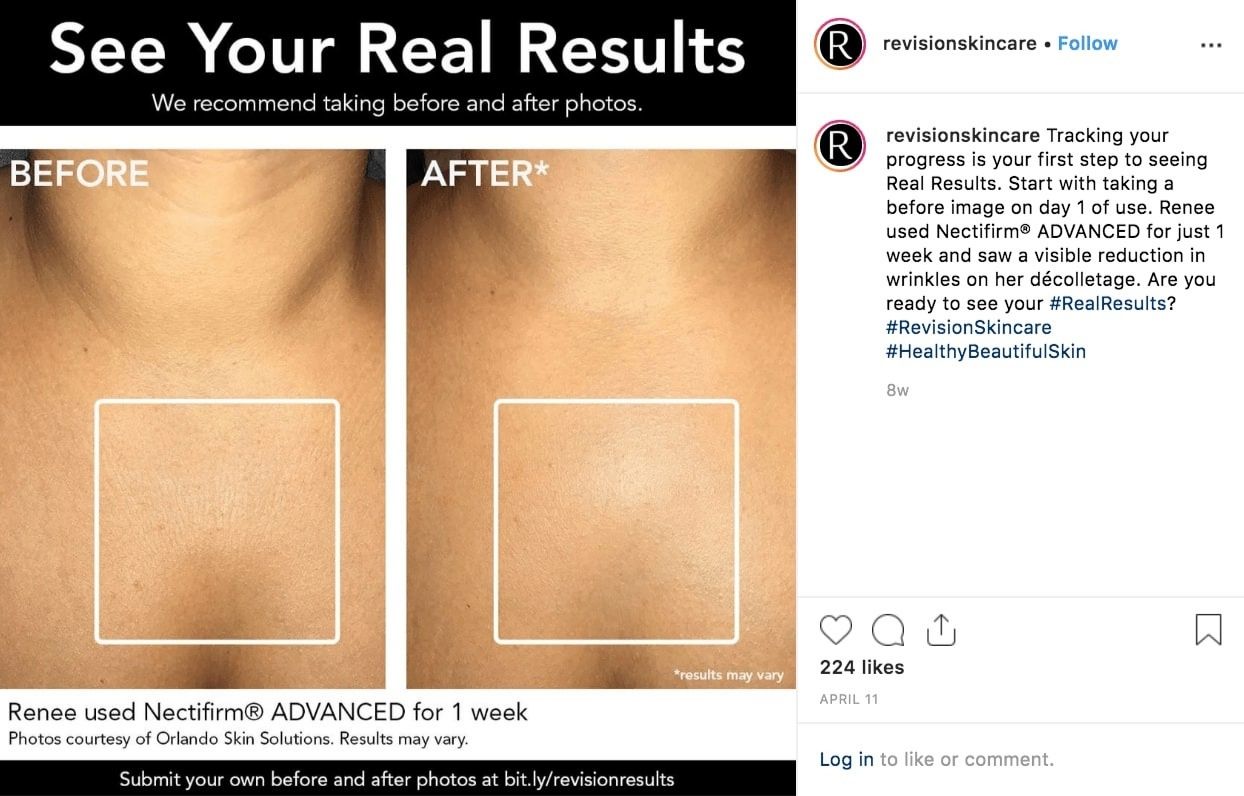Viewport: 1244px width, 796px height.
Task: Open the #HealthyBeautifulSkin hashtag
Action: tap(986, 351)
